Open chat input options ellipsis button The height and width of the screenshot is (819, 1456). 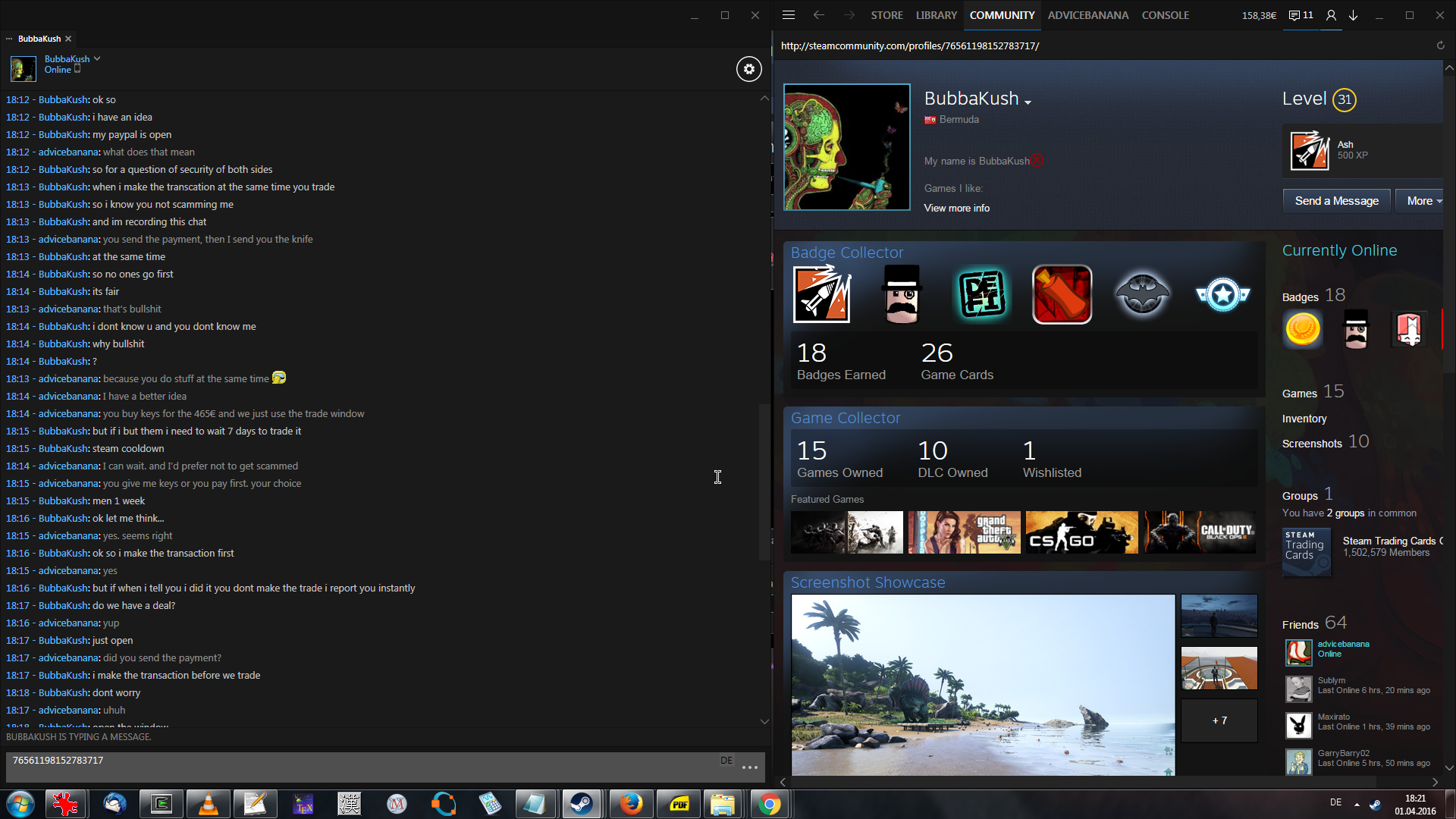749,767
